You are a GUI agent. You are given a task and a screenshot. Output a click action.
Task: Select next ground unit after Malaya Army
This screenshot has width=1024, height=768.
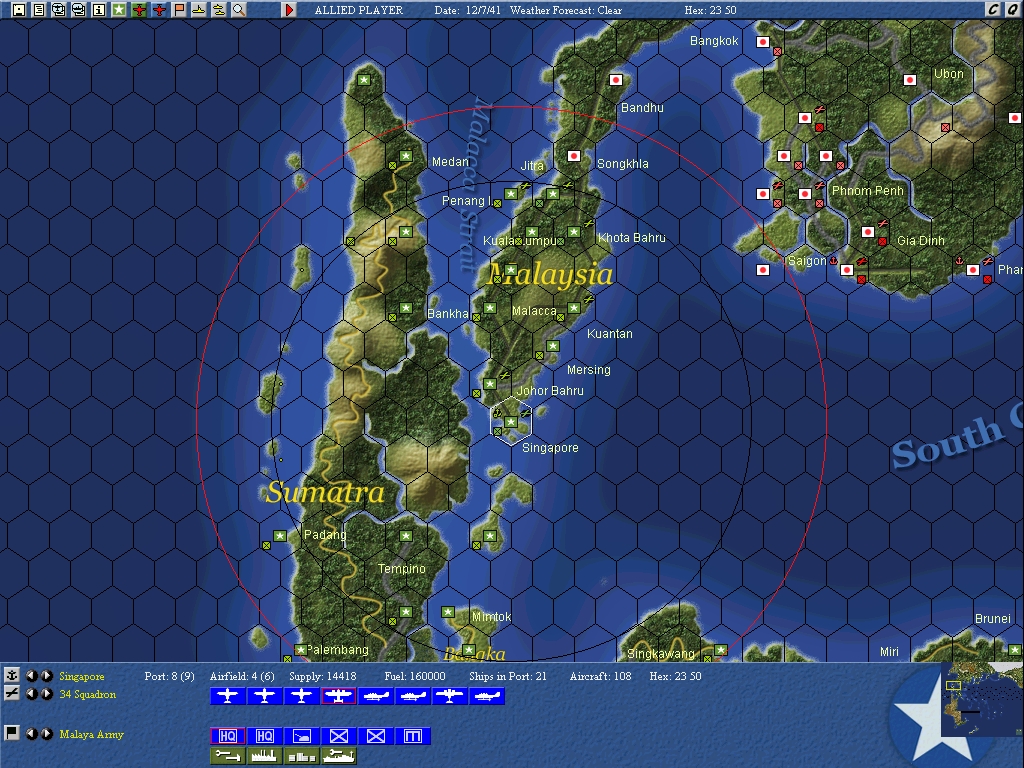point(46,733)
